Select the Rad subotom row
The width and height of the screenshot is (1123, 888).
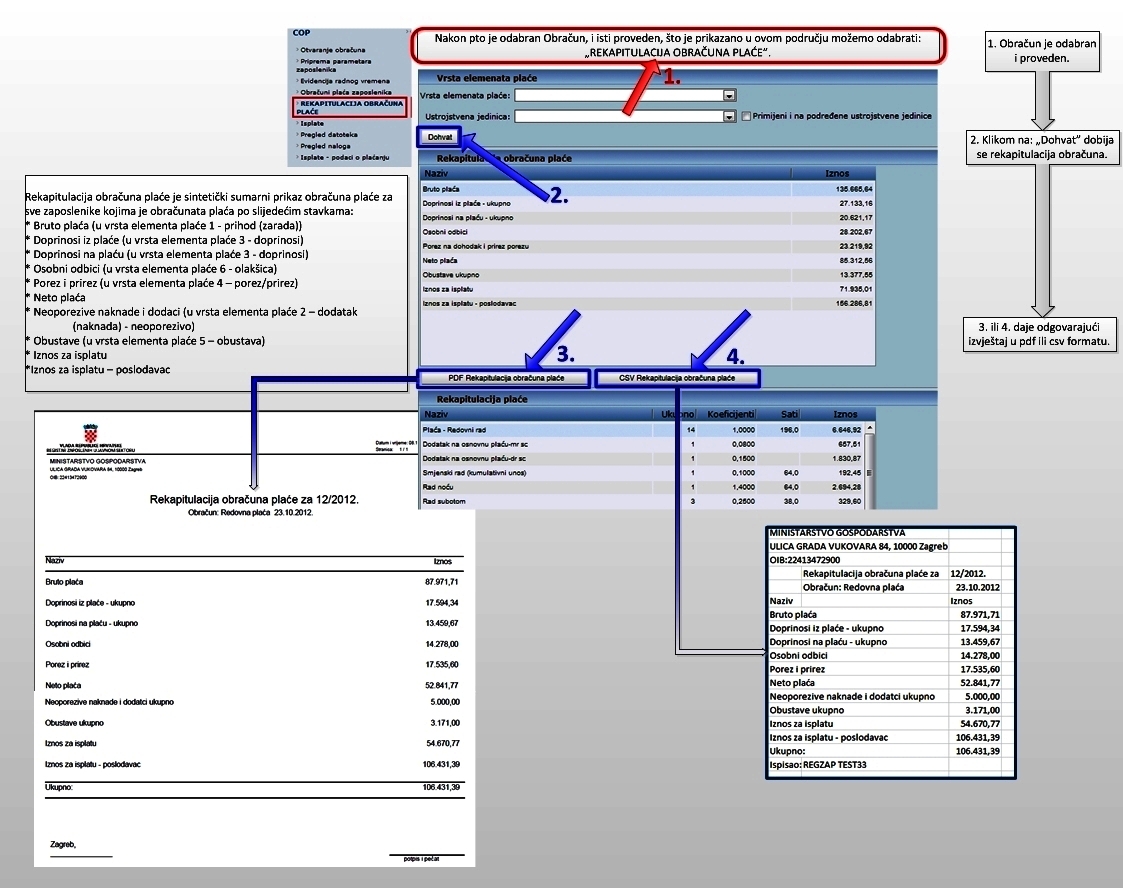642,501
